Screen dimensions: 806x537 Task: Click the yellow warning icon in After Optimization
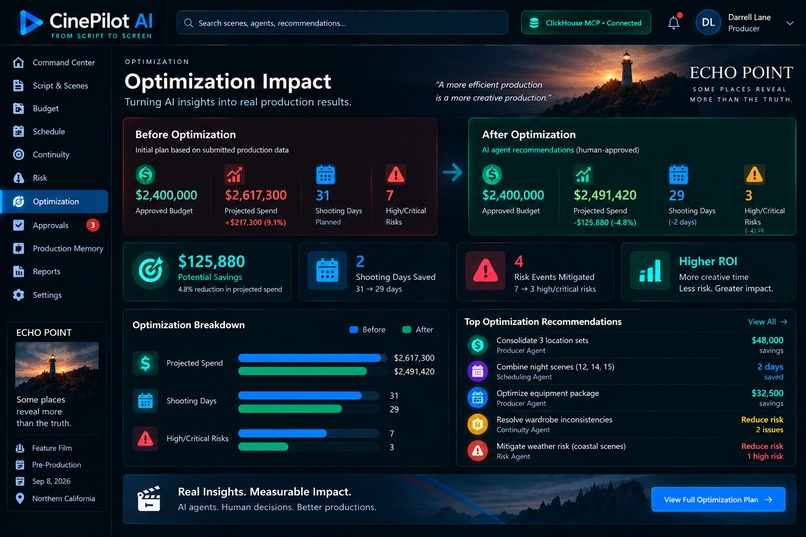(754, 175)
